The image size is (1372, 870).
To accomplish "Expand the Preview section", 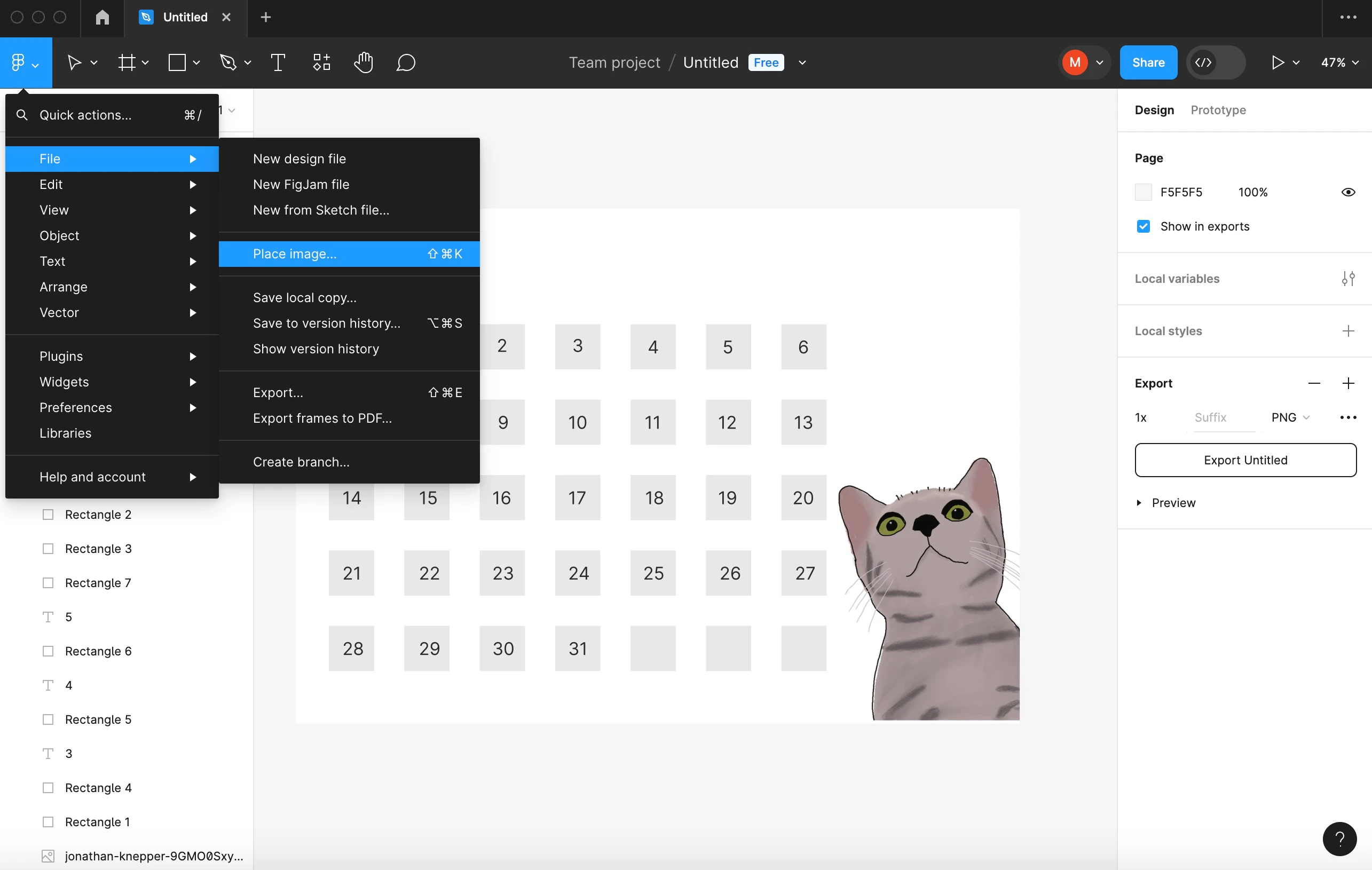I will (1139, 502).
